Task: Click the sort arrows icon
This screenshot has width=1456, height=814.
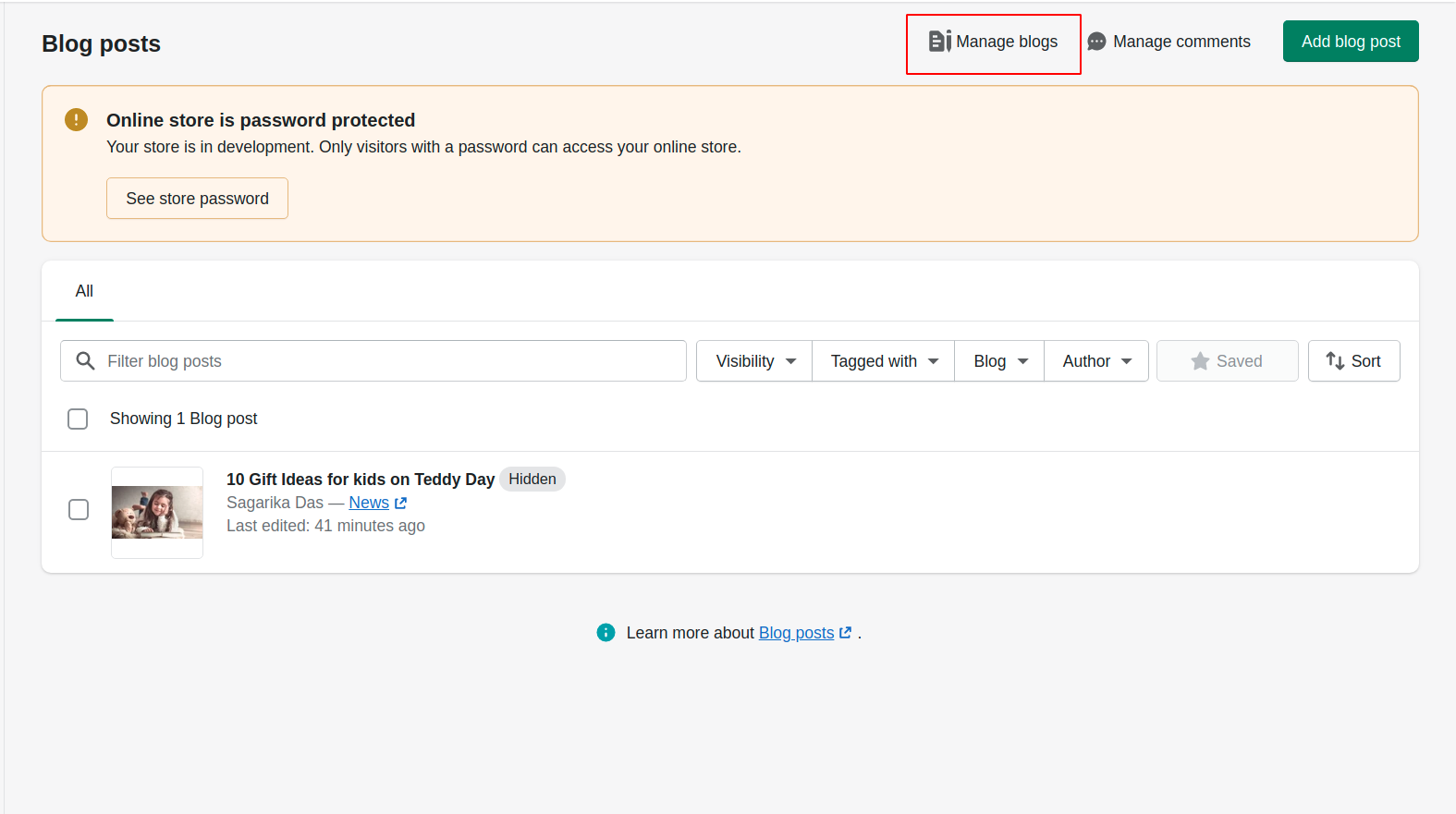Action: point(1335,361)
